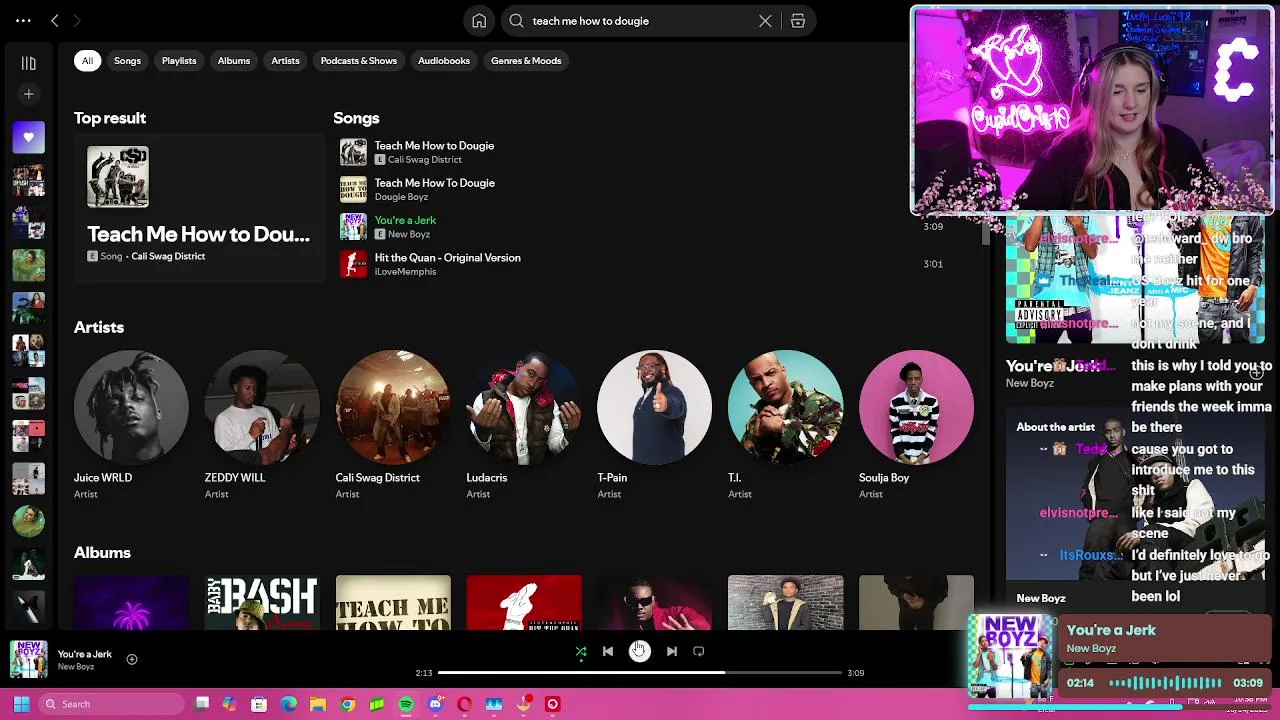Open You're a Jerk title in player bar

point(85,654)
